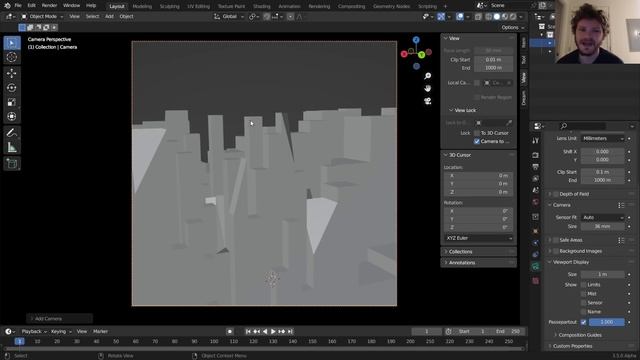Open the timeline Marker menu

point(100,331)
